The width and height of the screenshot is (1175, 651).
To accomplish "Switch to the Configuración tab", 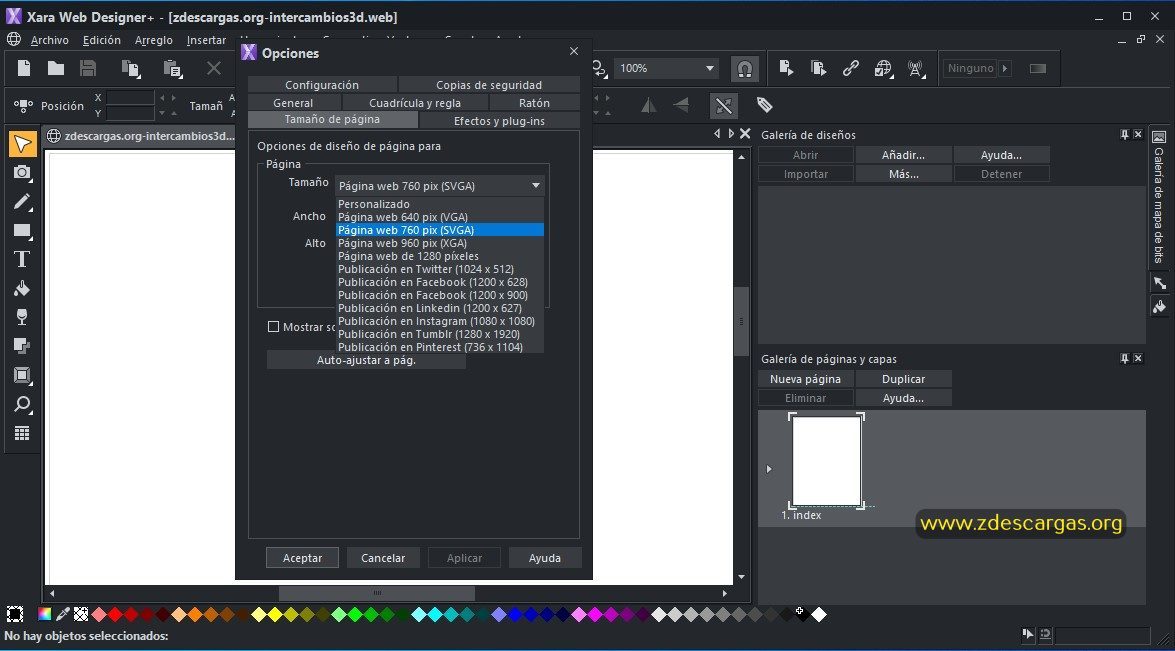I will click(x=321, y=85).
